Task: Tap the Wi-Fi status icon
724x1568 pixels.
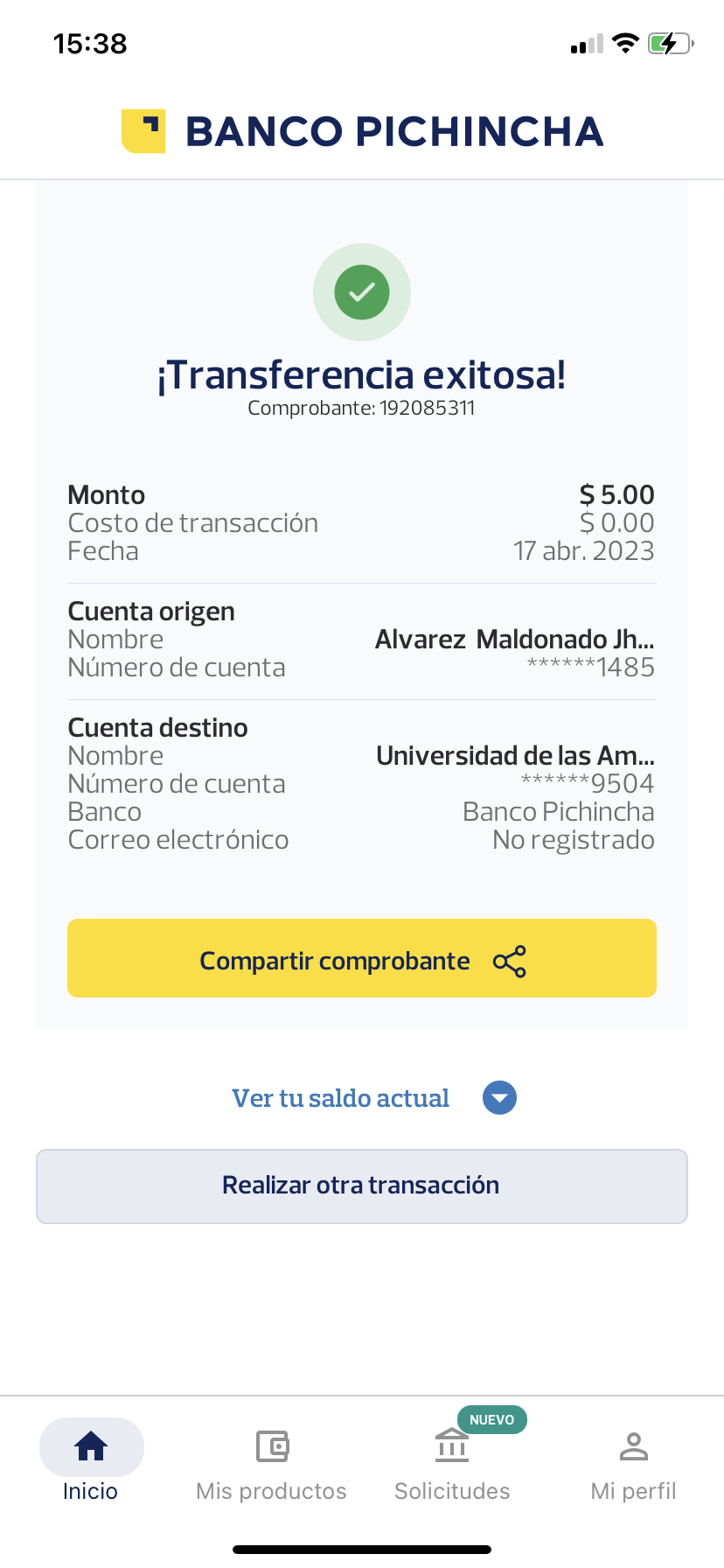Action: point(625,44)
